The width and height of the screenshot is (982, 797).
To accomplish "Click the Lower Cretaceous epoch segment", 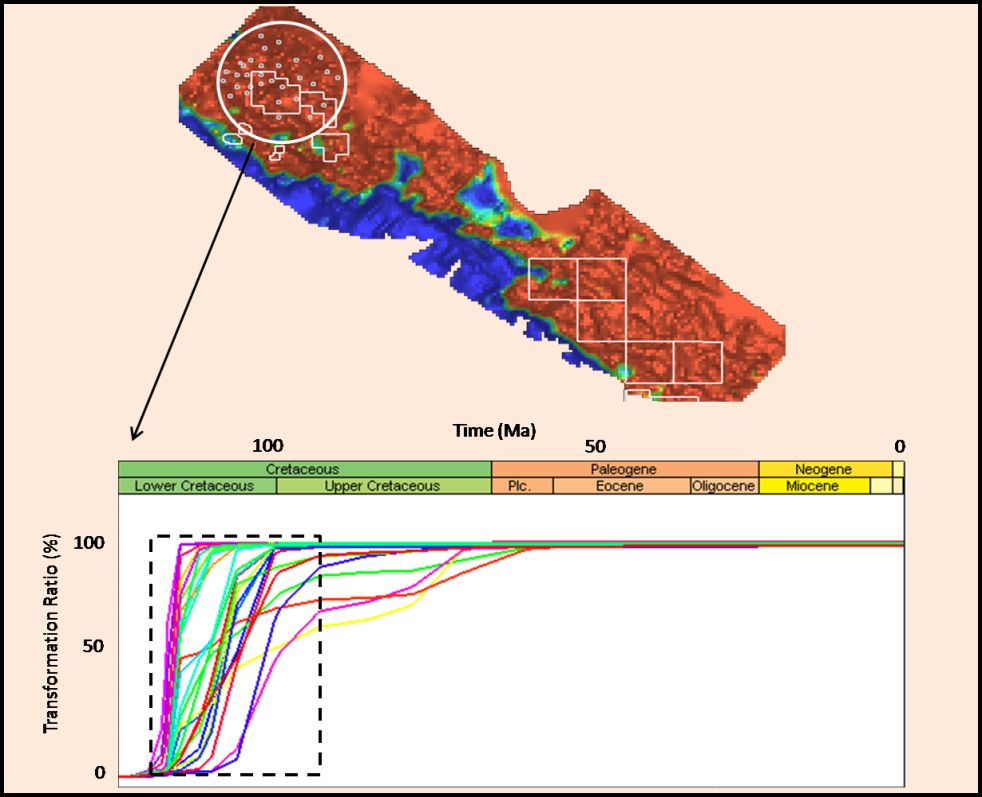I will tap(196, 486).
